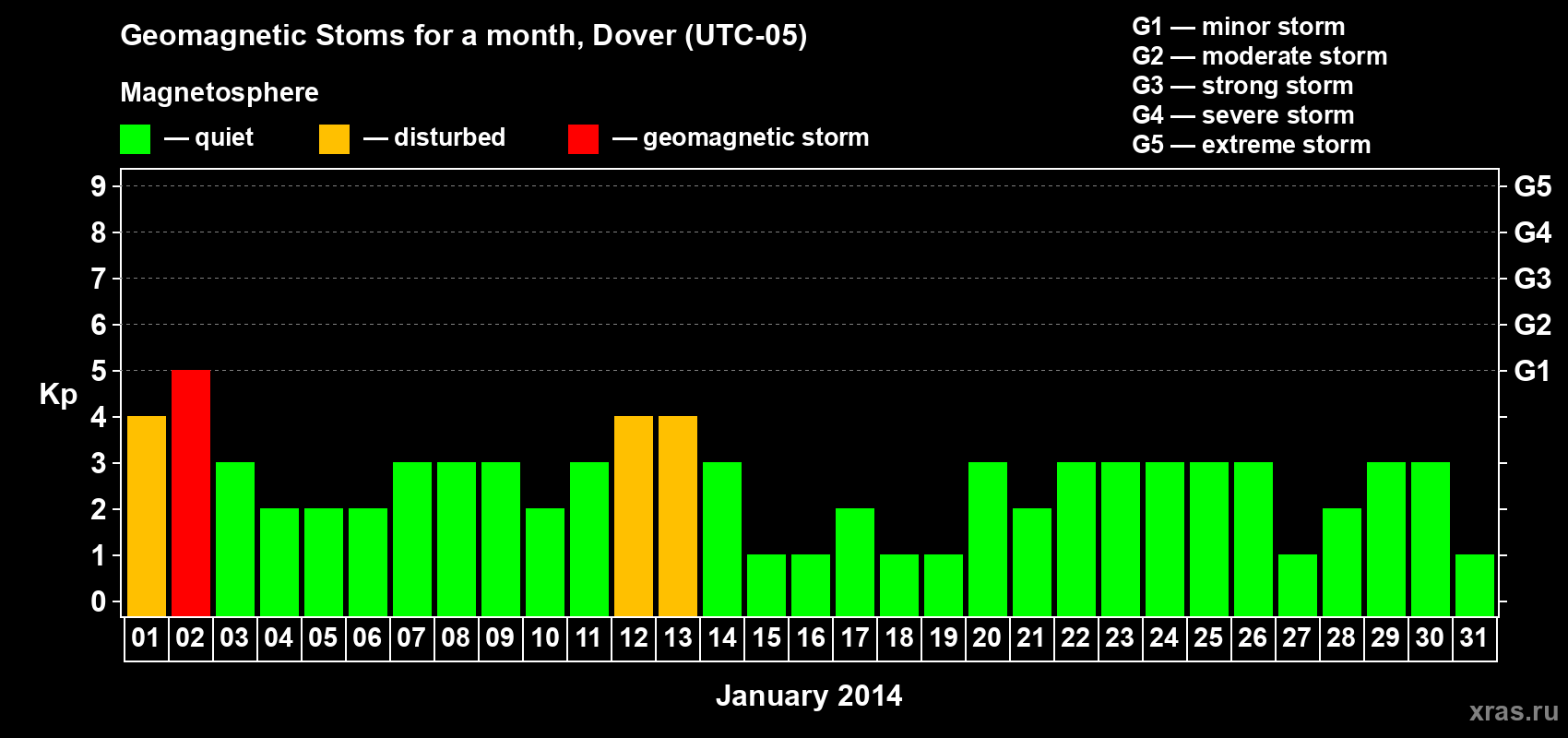Click date label 30 on the axis

coord(1430,637)
